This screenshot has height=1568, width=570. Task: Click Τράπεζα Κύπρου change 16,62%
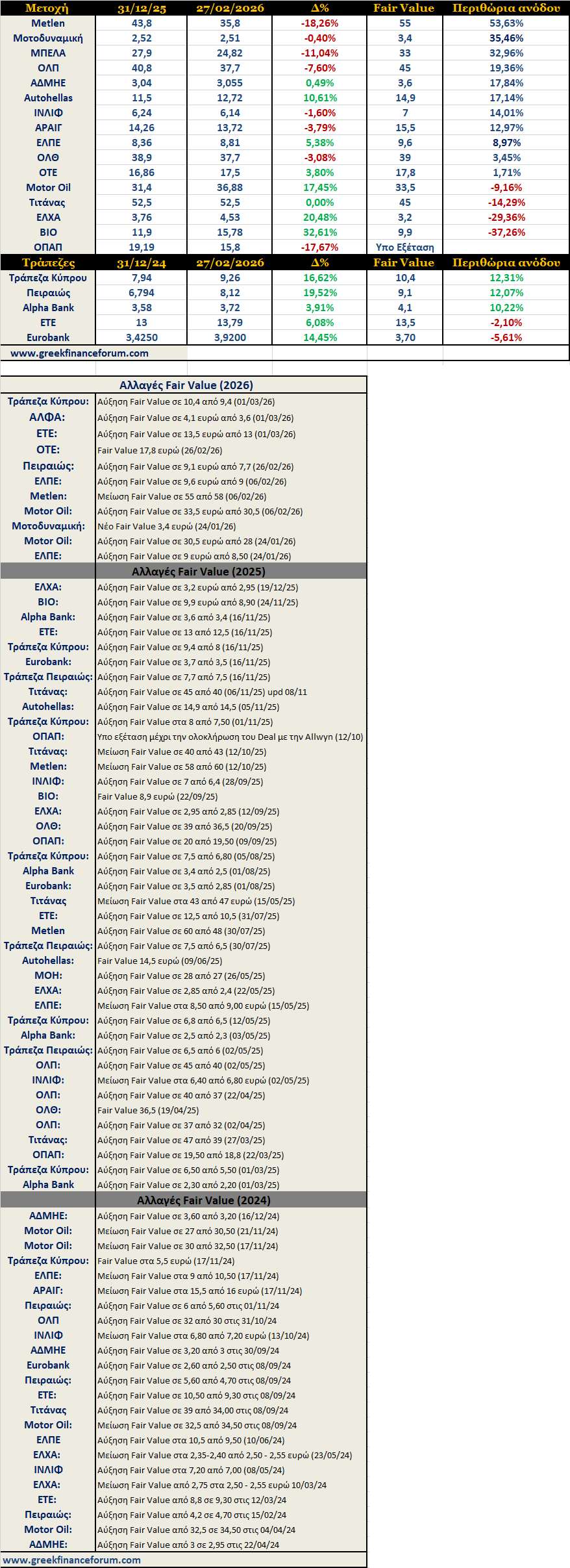coord(319,278)
